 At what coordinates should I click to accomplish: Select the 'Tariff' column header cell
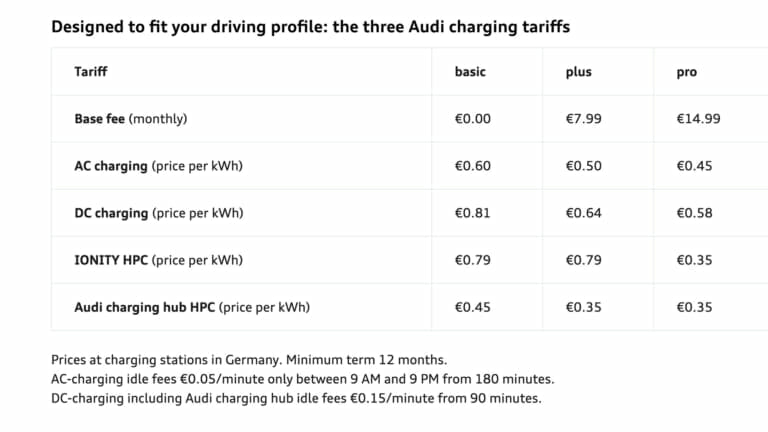click(x=91, y=72)
